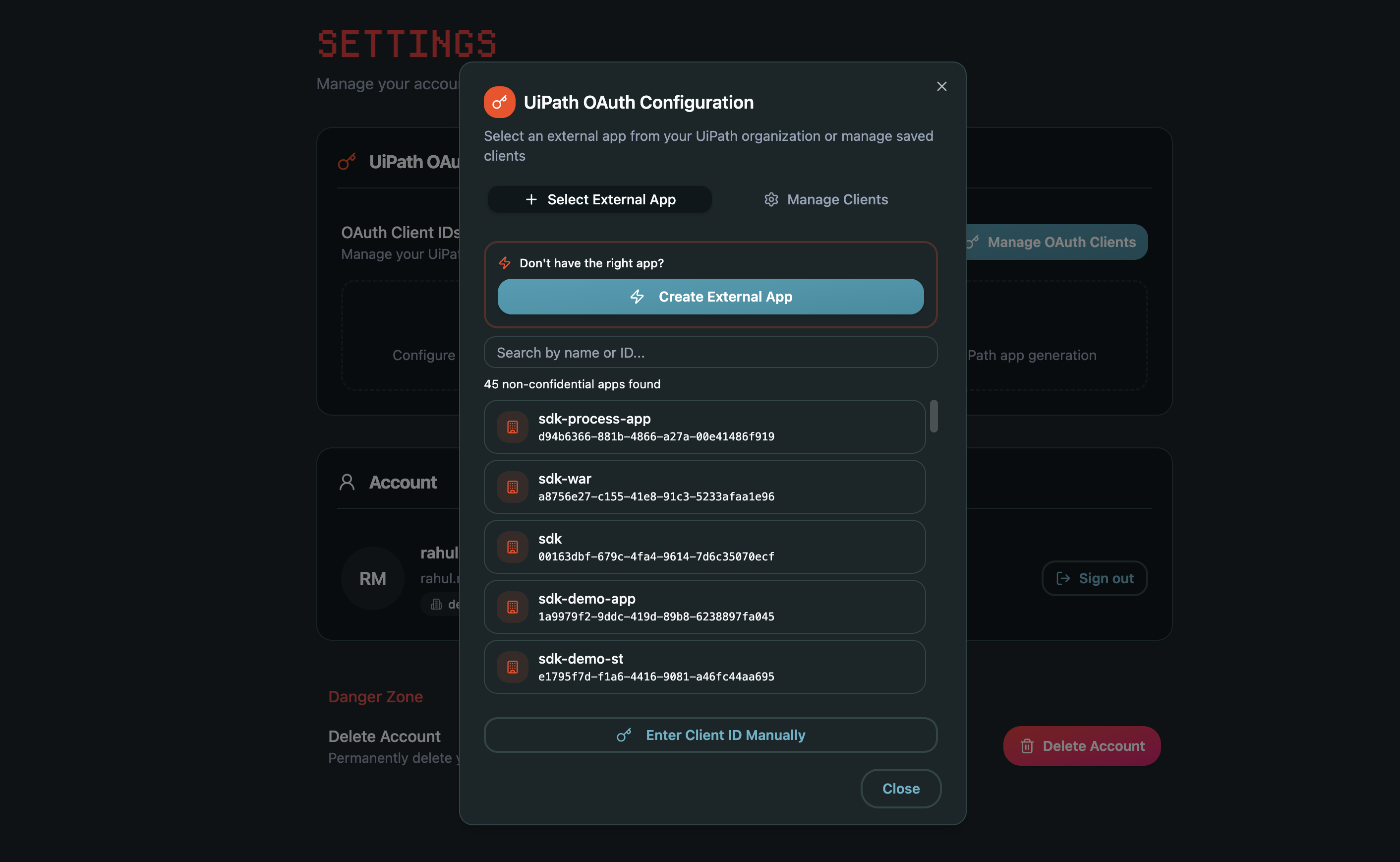
Task: Click the Sign out button on Settings page
Action: (1094, 578)
